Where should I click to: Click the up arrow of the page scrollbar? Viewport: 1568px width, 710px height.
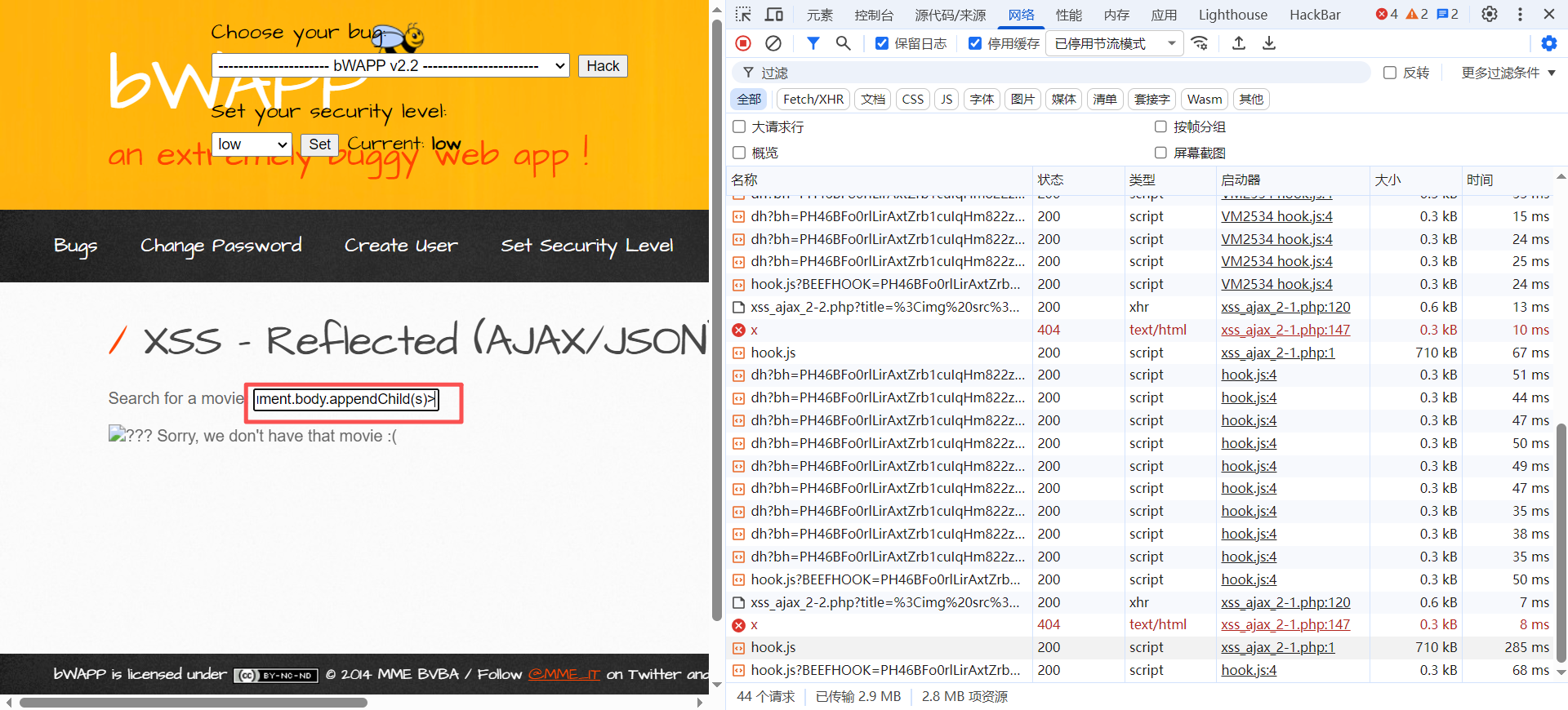point(717,9)
